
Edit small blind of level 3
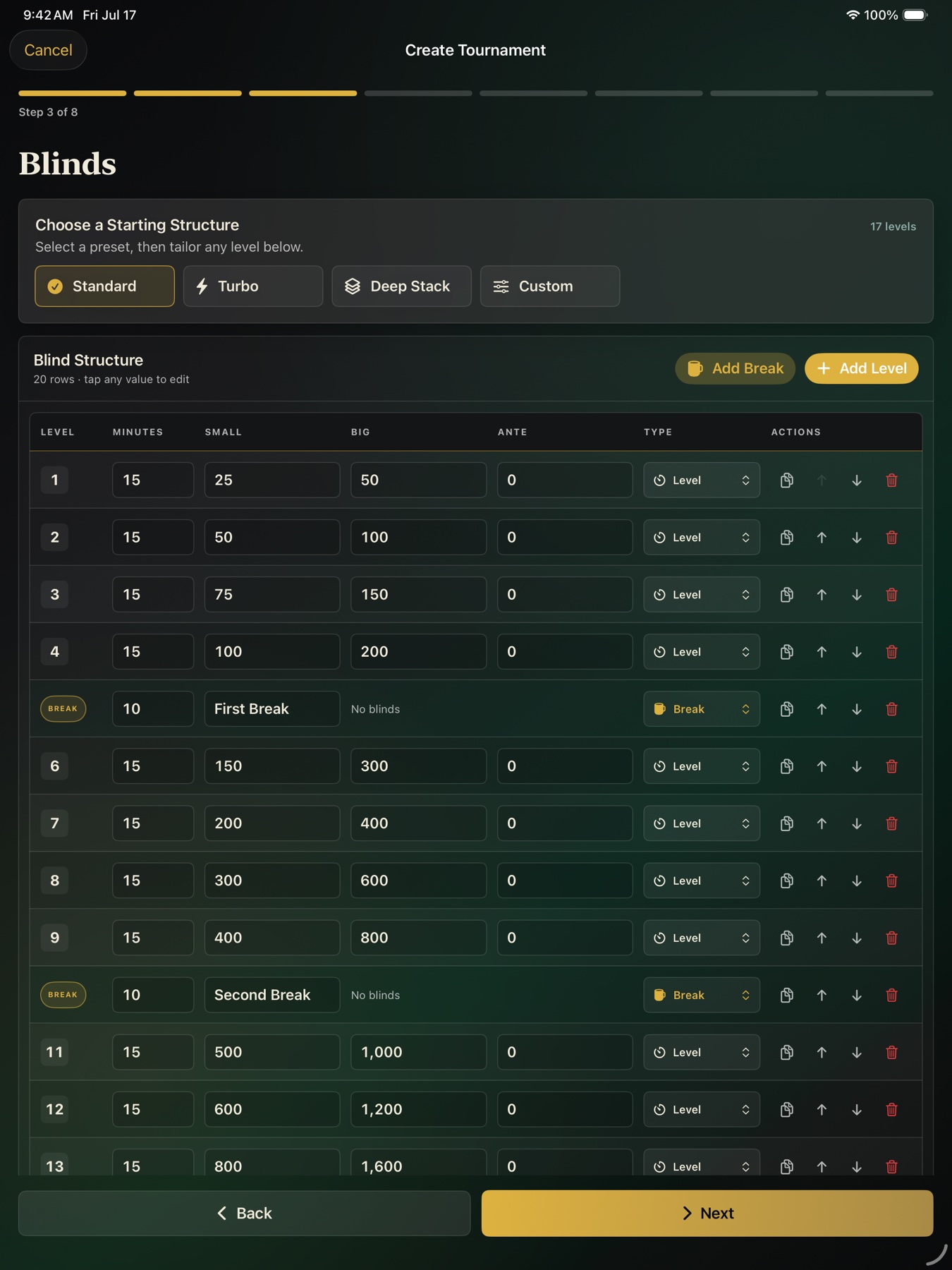pyautogui.click(x=272, y=595)
